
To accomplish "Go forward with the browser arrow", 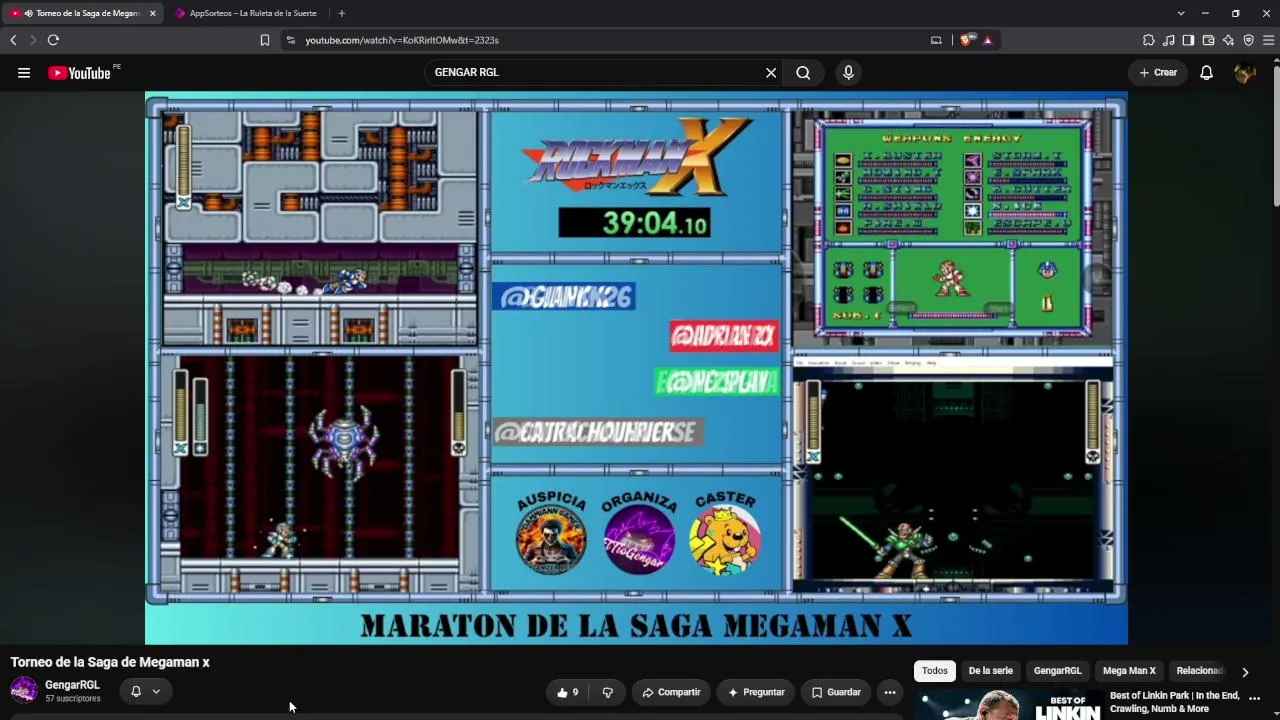I will click(32, 40).
